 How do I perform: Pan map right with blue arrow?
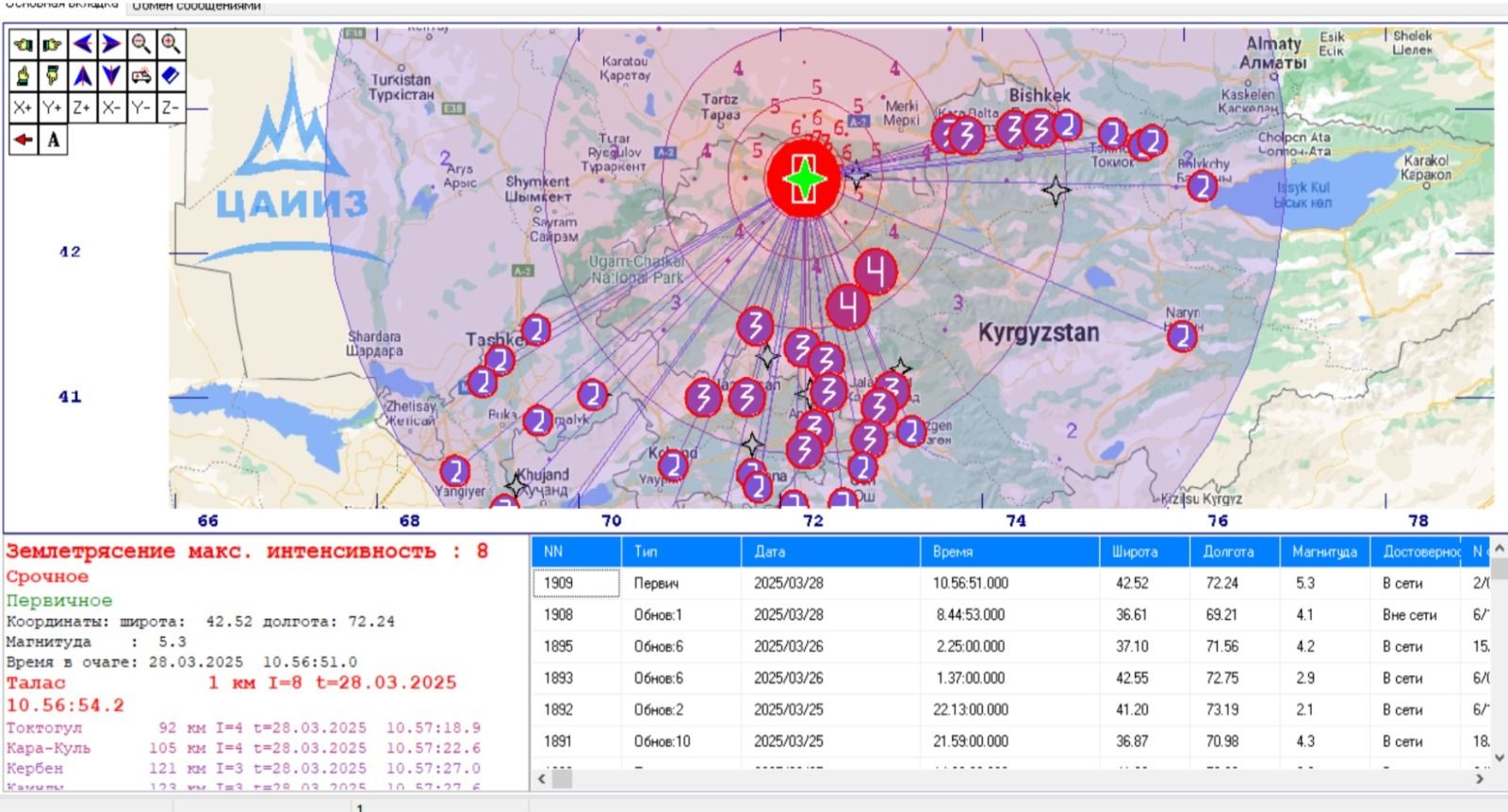pyautogui.click(x=111, y=43)
